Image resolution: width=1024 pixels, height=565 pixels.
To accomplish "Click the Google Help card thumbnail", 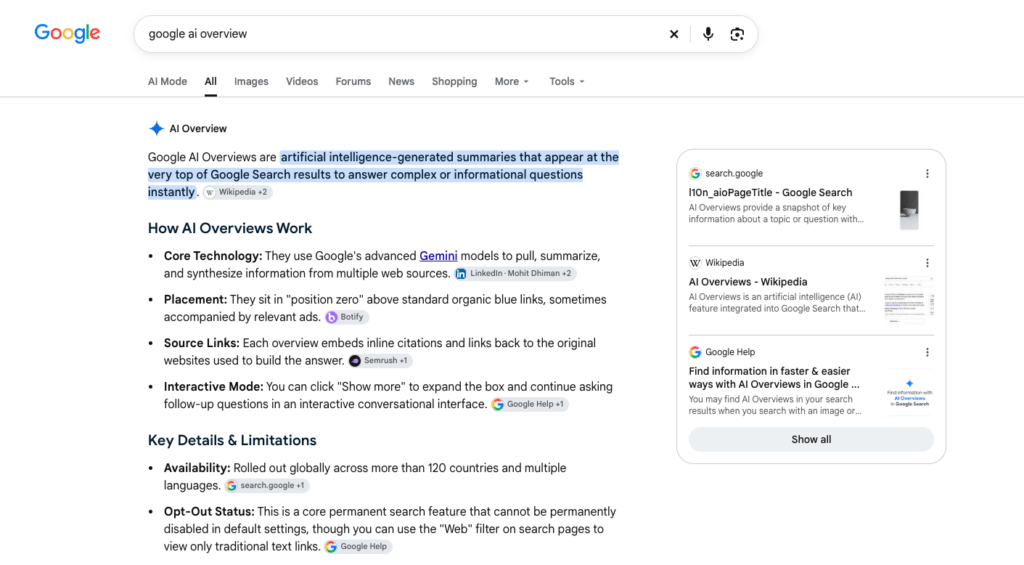I will point(909,393).
